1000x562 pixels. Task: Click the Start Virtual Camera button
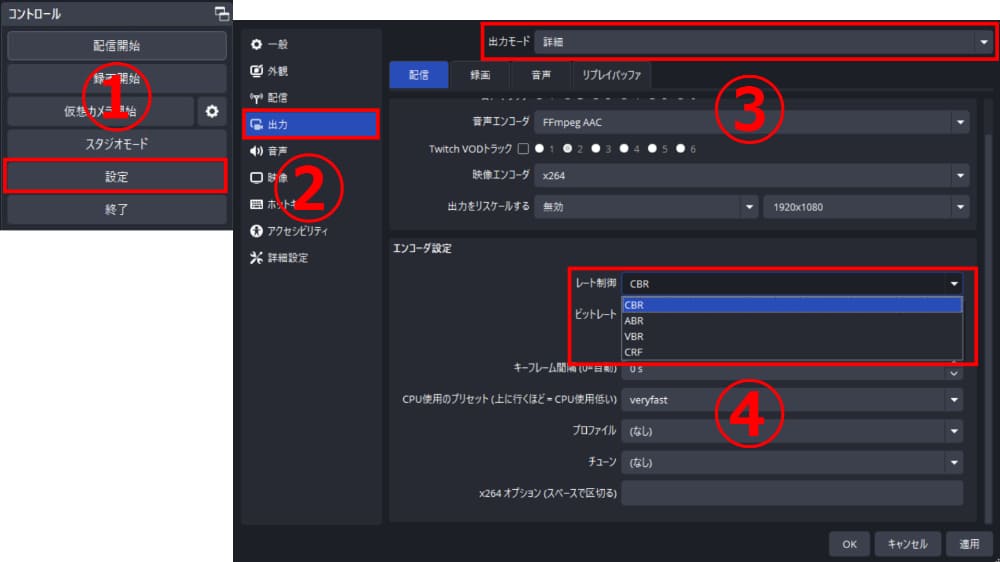click(100, 112)
